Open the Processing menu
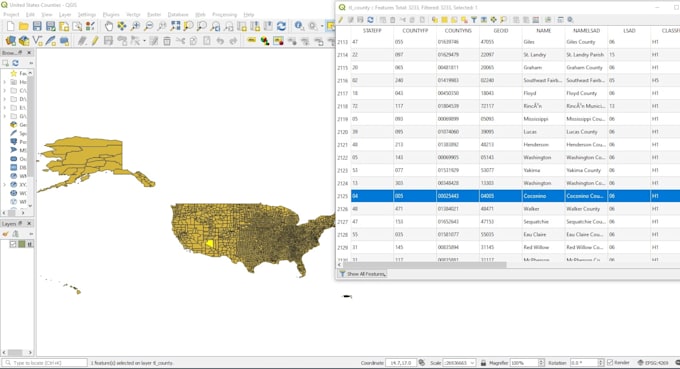The image size is (680, 369). click(225, 14)
